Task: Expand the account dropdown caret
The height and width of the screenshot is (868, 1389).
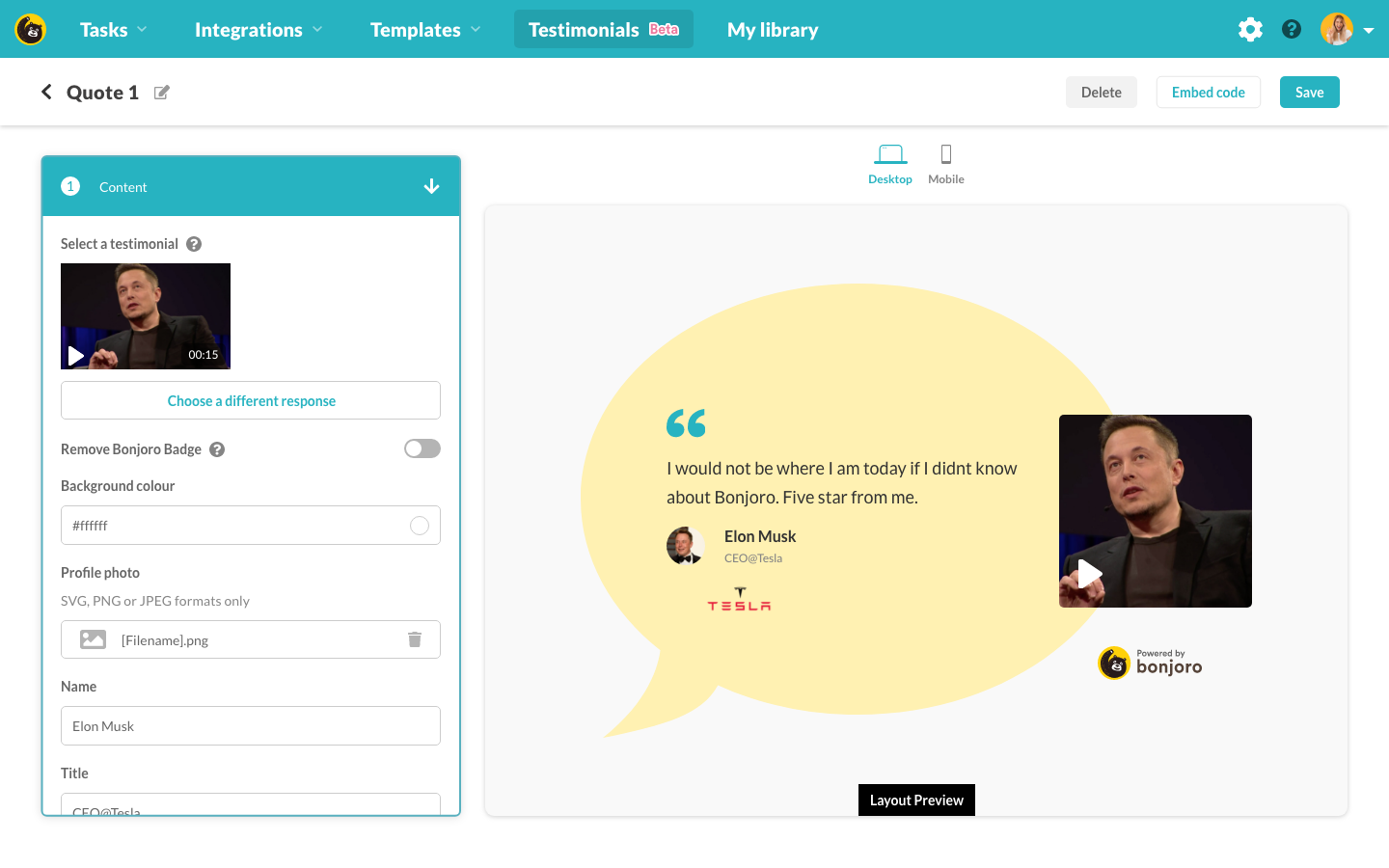Action: point(1368,30)
